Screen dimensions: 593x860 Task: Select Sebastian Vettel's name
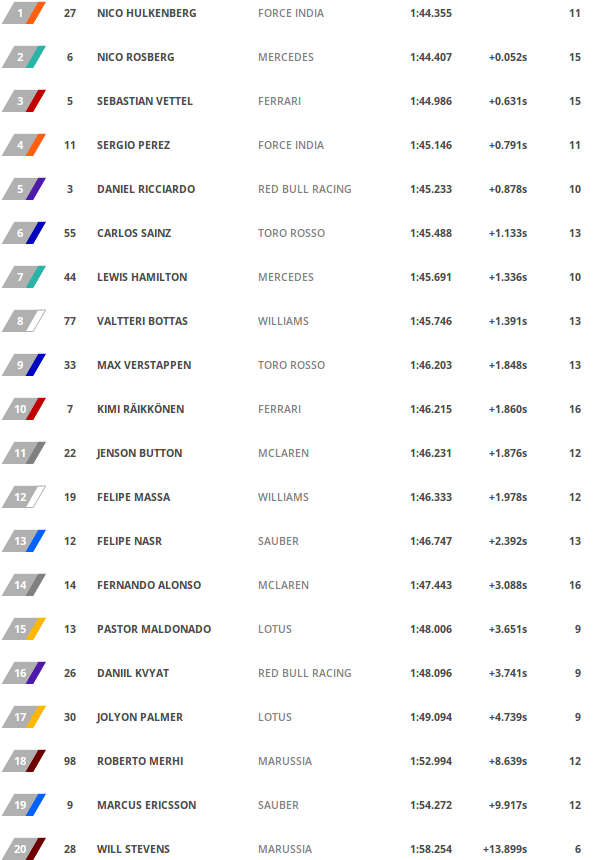tap(145, 101)
